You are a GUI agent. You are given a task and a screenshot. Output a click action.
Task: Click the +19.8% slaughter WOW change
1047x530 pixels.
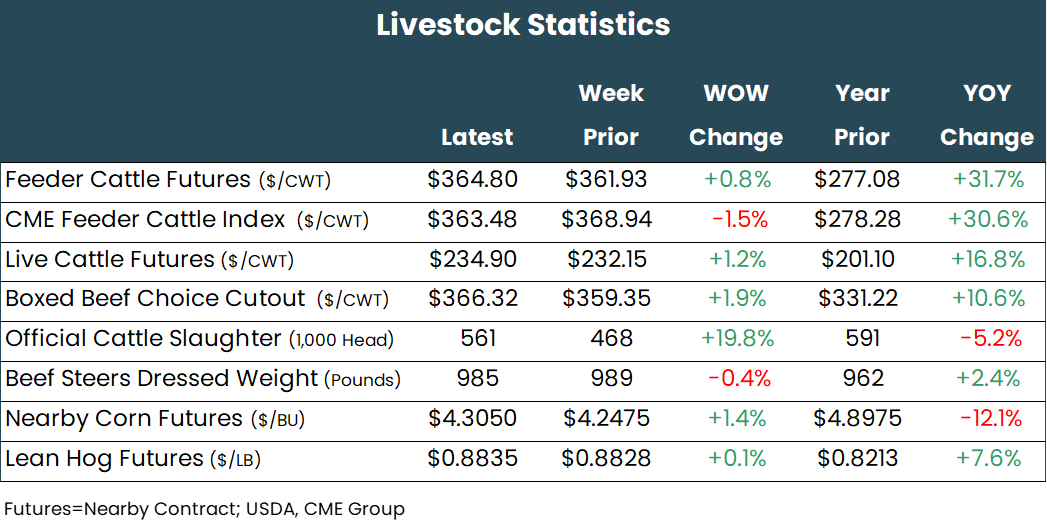point(738,339)
